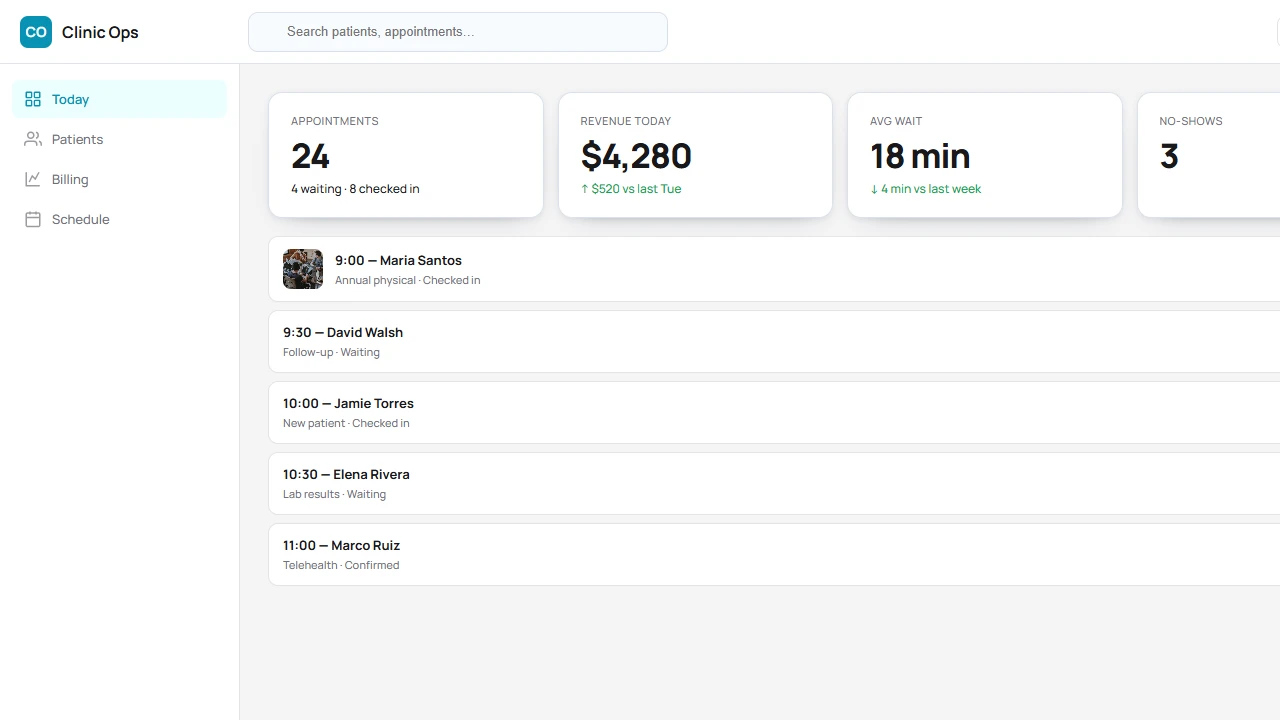Select Maria Santos avatar thumbnail
1280x720 pixels.
tap(303, 269)
